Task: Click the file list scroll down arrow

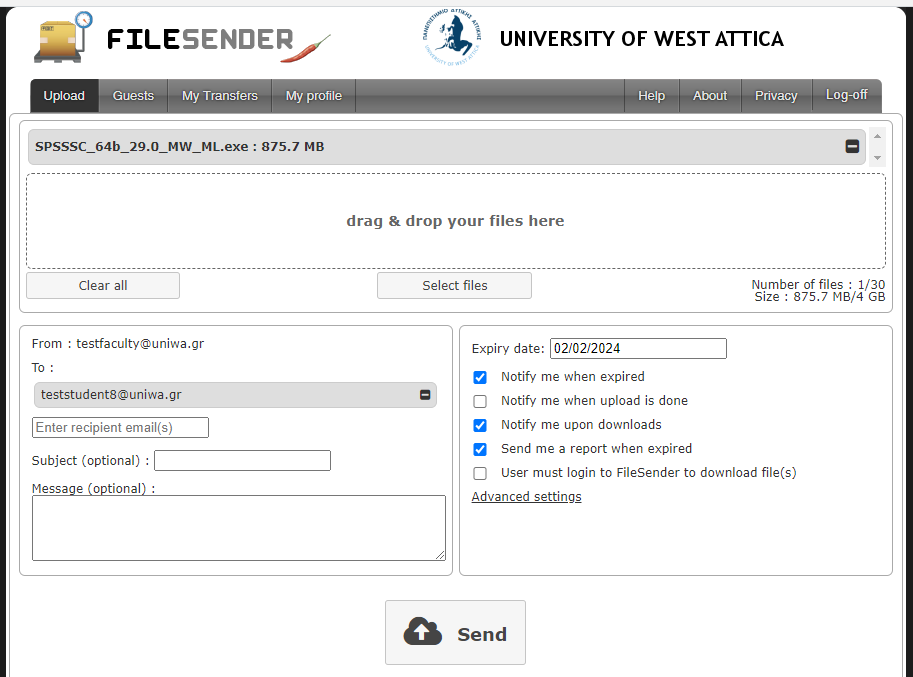Action: tap(877, 158)
